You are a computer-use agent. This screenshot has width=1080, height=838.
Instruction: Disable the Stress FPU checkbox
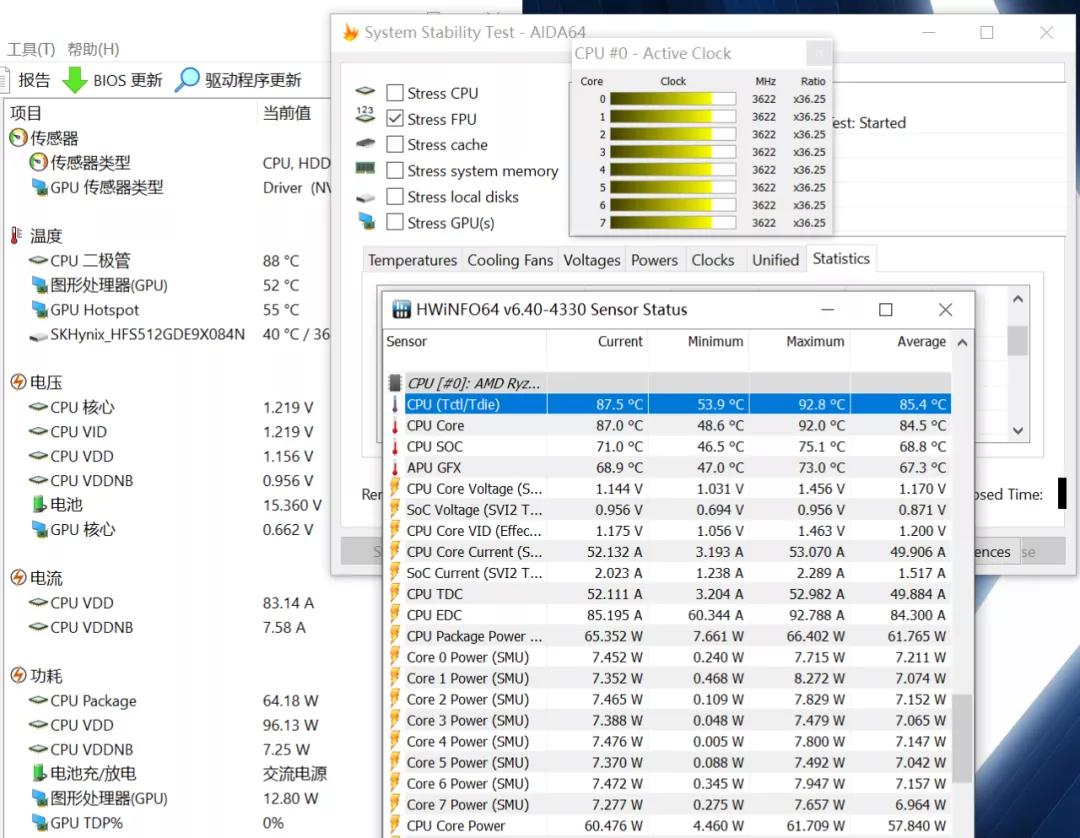click(395, 118)
